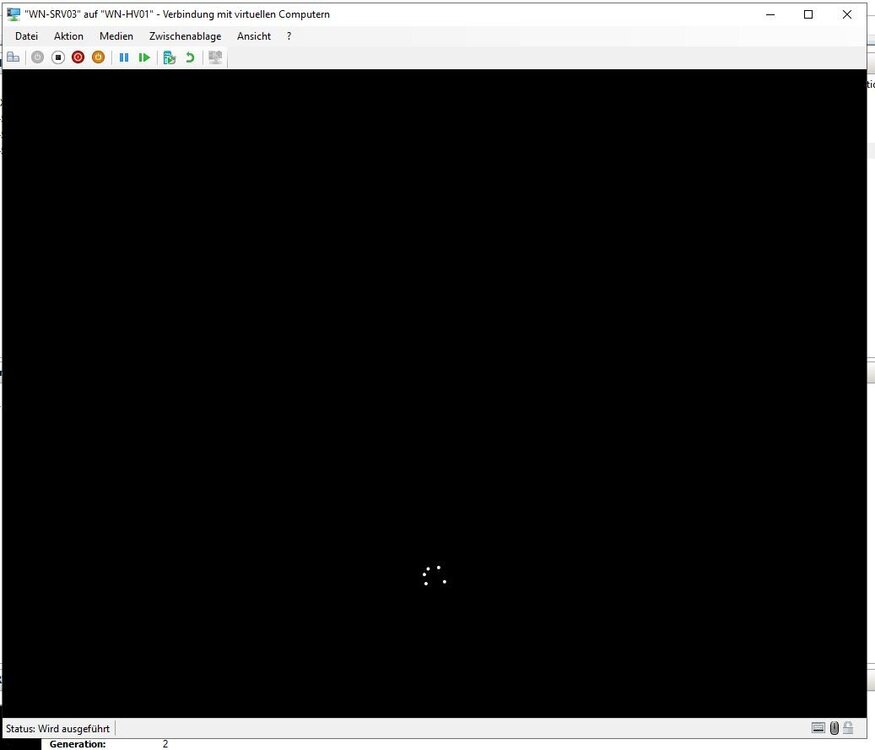The width and height of the screenshot is (875, 750).
Task: Send Ctrl+Alt+Entf to the virtual machine
Action: coord(13,57)
